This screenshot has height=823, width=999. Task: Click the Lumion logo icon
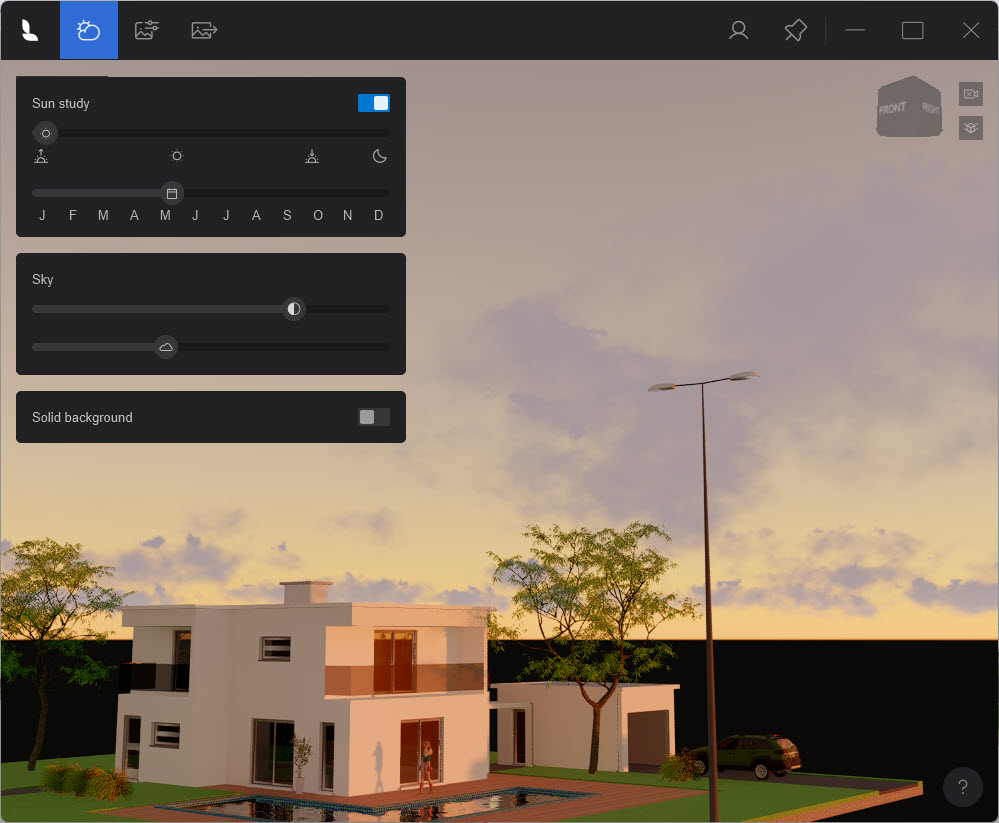click(30, 30)
